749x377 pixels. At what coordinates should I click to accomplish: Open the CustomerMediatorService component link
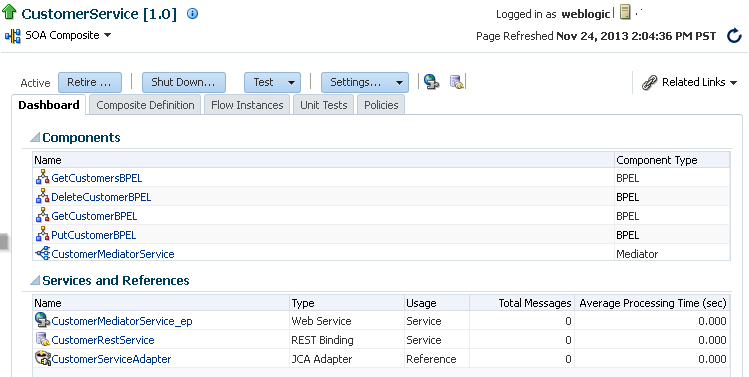113,254
